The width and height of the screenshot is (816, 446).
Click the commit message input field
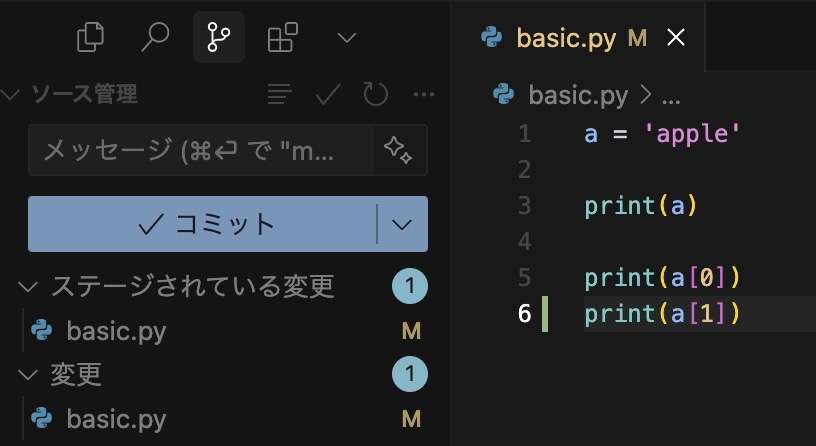coord(201,150)
